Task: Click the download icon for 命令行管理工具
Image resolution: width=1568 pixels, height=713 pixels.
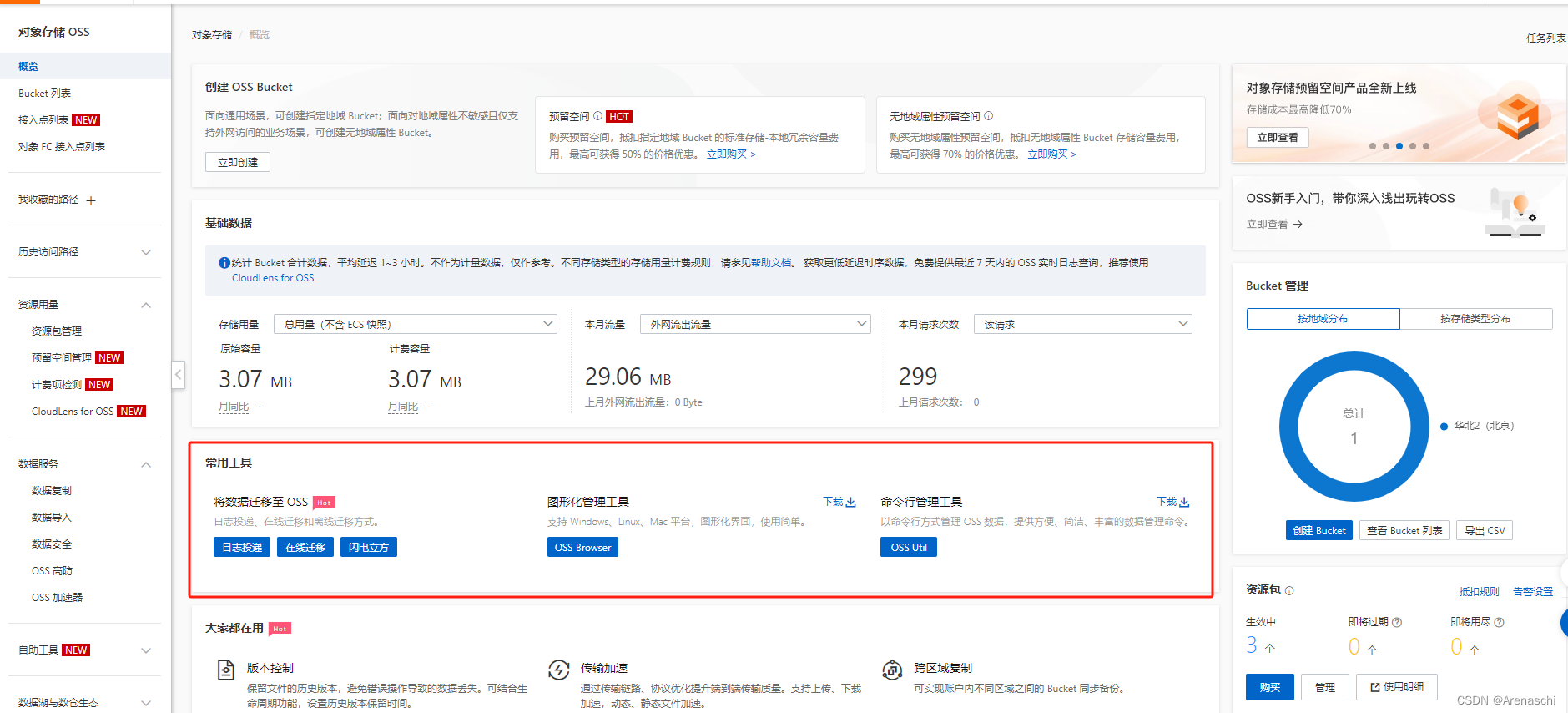Action: (1184, 502)
